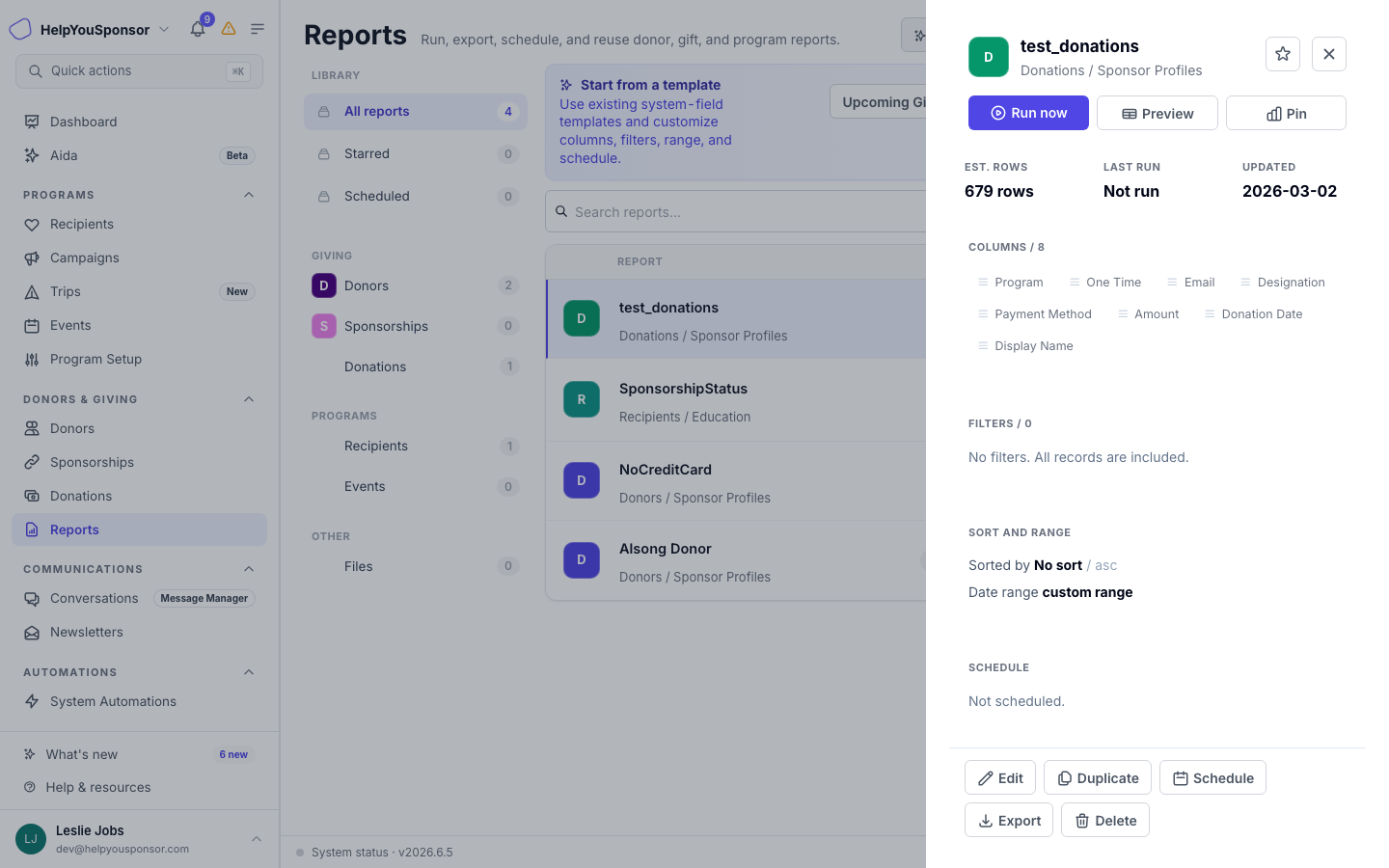Click the One Time column chip
This screenshot has width=1389, height=868.
click(1104, 283)
